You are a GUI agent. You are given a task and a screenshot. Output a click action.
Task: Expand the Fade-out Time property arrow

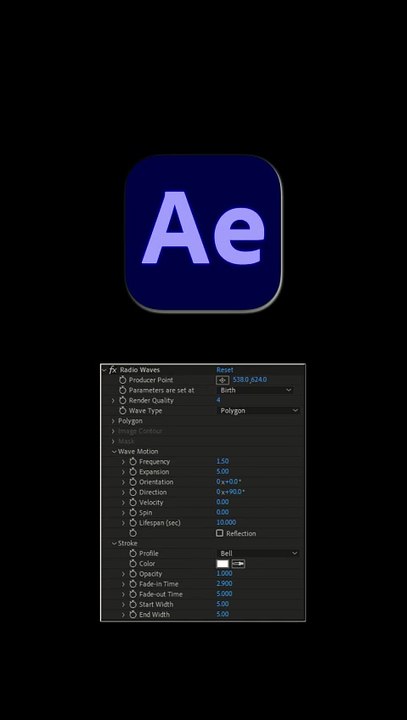(123, 594)
